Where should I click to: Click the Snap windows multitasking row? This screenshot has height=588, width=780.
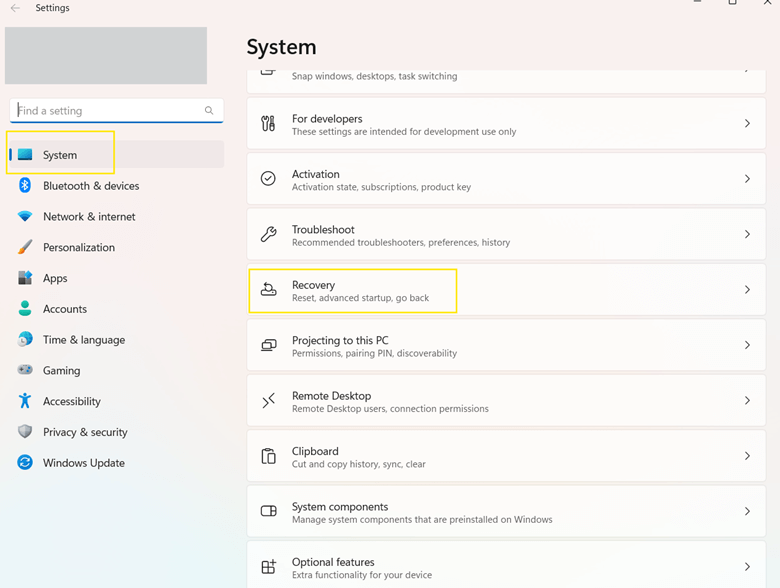click(506, 81)
